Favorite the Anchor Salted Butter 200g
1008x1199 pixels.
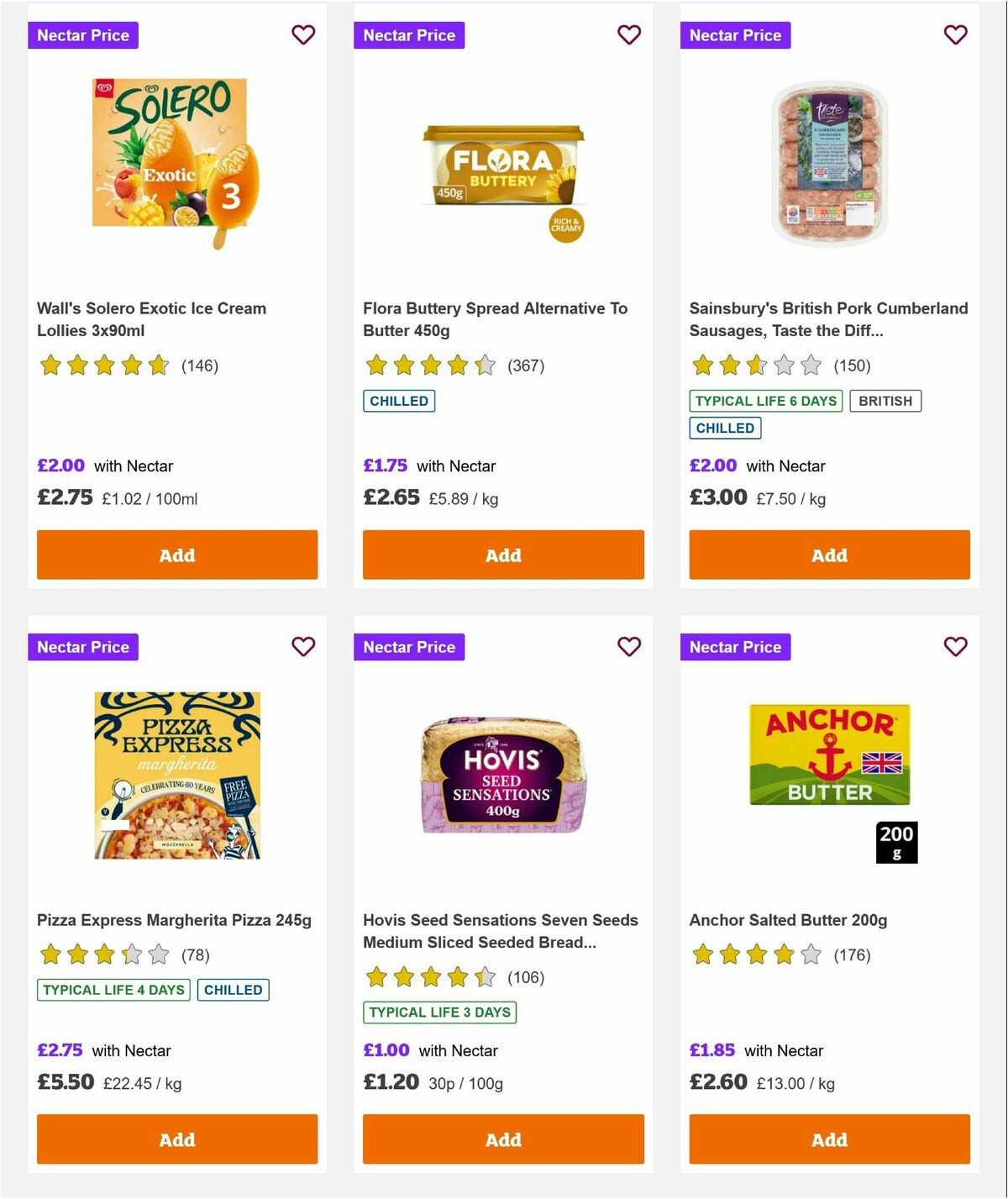pyautogui.click(x=954, y=646)
